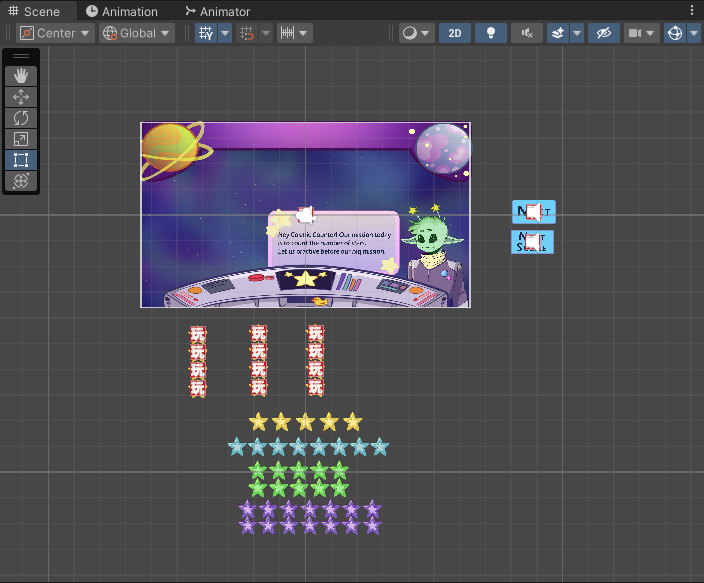Select the purple planet sprite

coord(442,150)
